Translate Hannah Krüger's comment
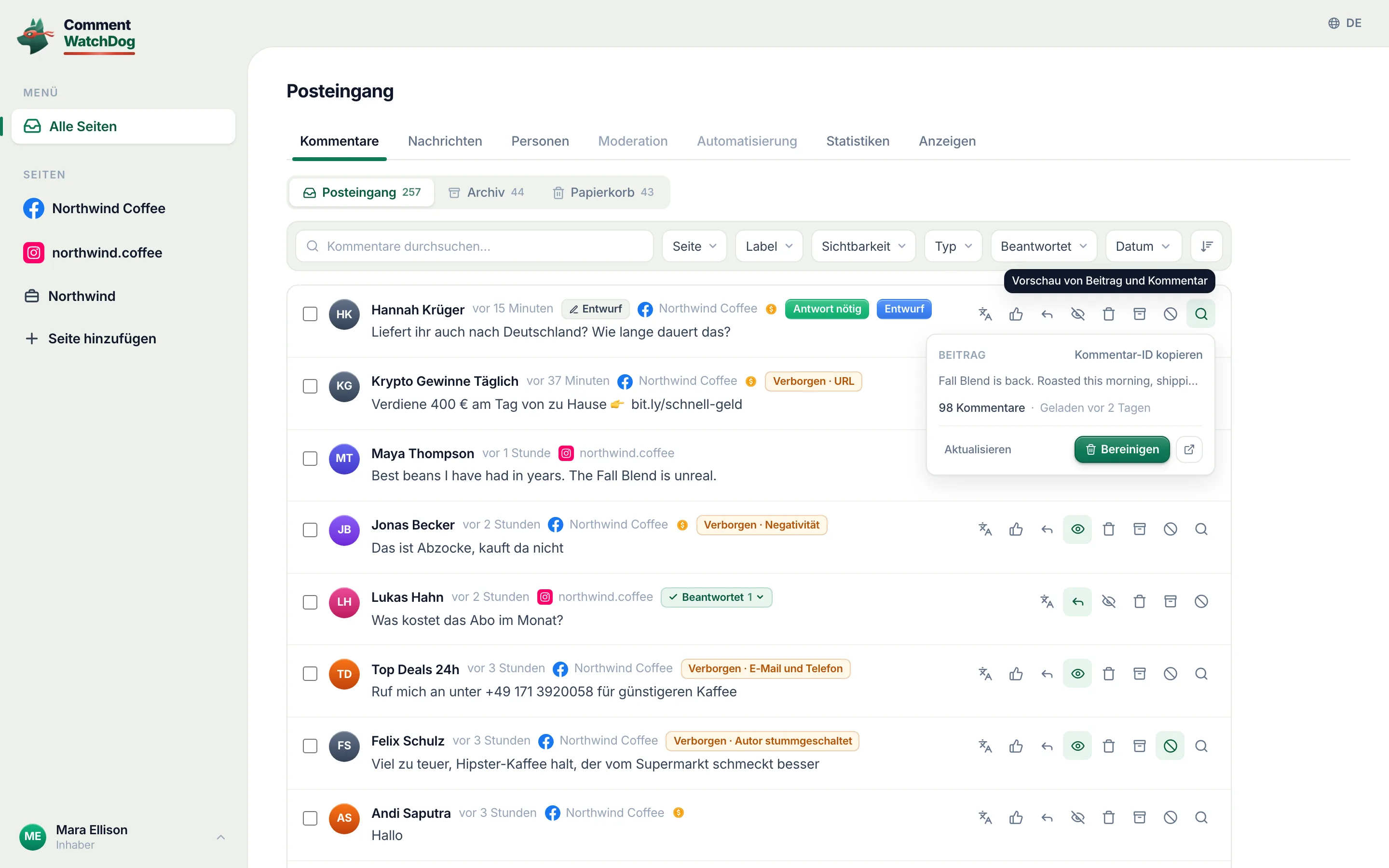 (985, 314)
